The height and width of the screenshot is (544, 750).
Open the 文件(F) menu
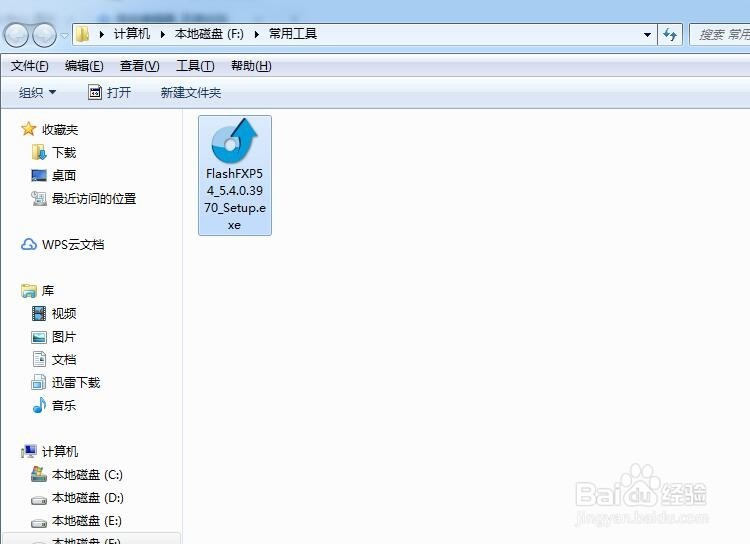[x=30, y=66]
